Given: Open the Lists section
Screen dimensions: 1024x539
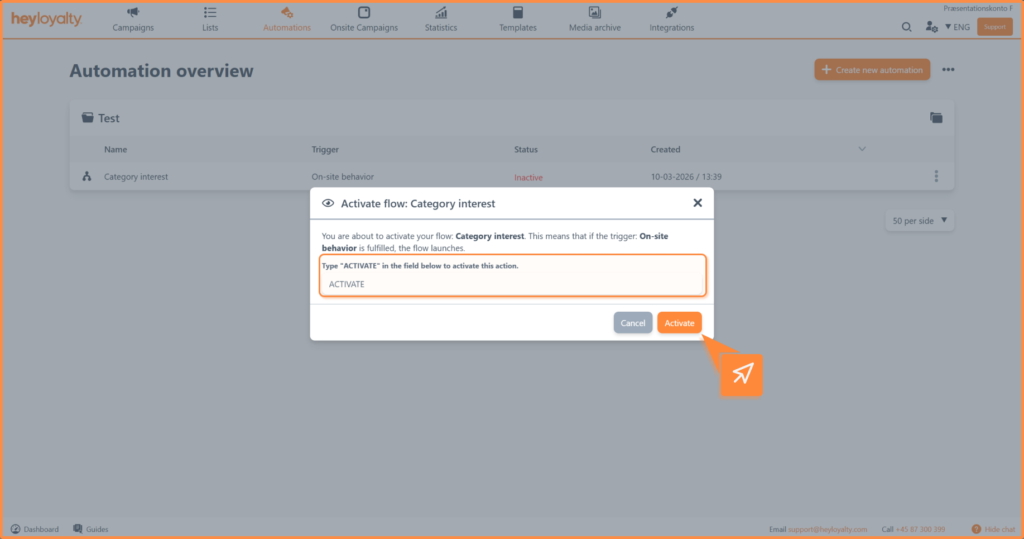Looking at the screenshot, I should pyautogui.click(x=210, y=19).
